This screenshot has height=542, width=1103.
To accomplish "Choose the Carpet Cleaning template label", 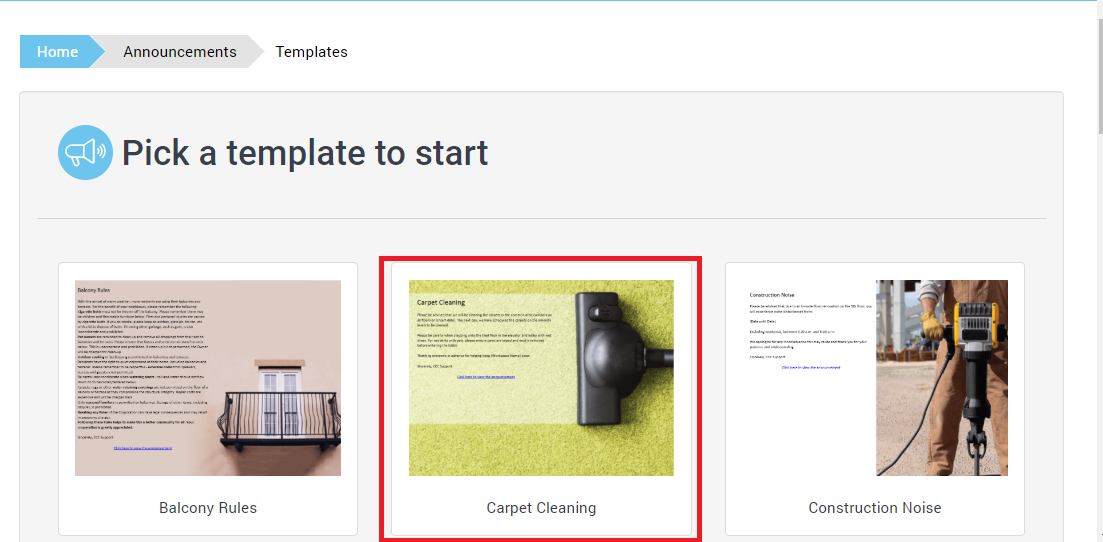I will pyautogui.click(x=541, y=508).
